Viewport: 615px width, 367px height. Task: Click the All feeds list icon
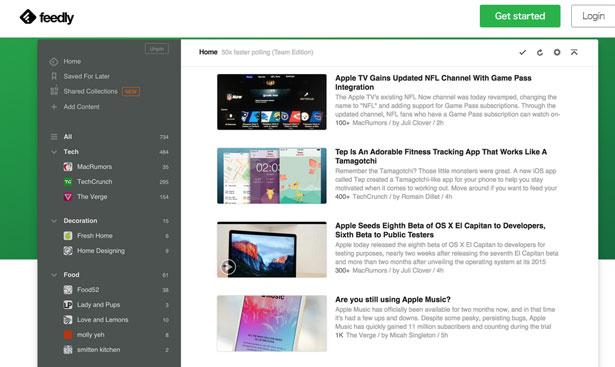54,136
